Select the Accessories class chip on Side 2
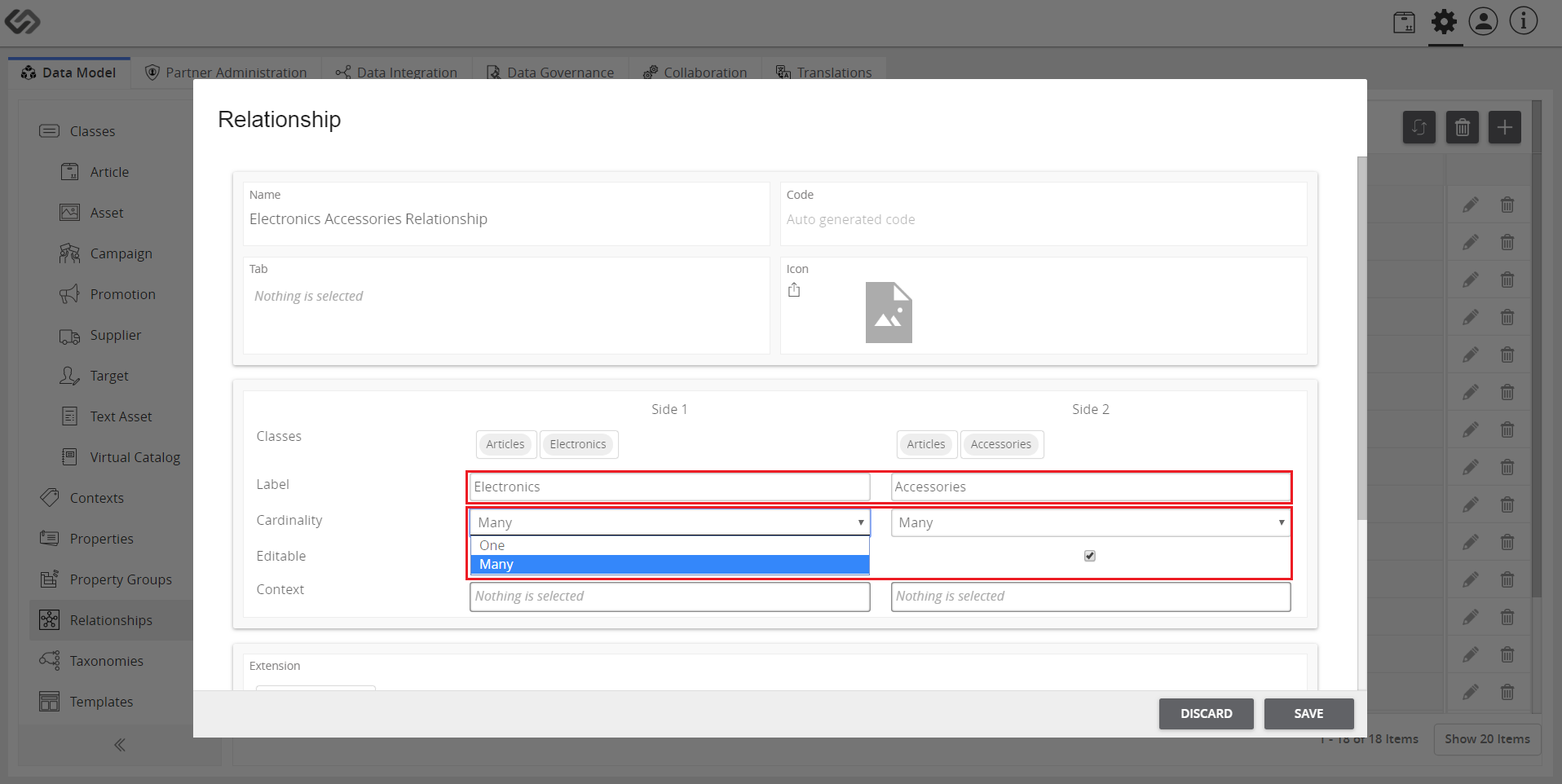 (1001, 444)
